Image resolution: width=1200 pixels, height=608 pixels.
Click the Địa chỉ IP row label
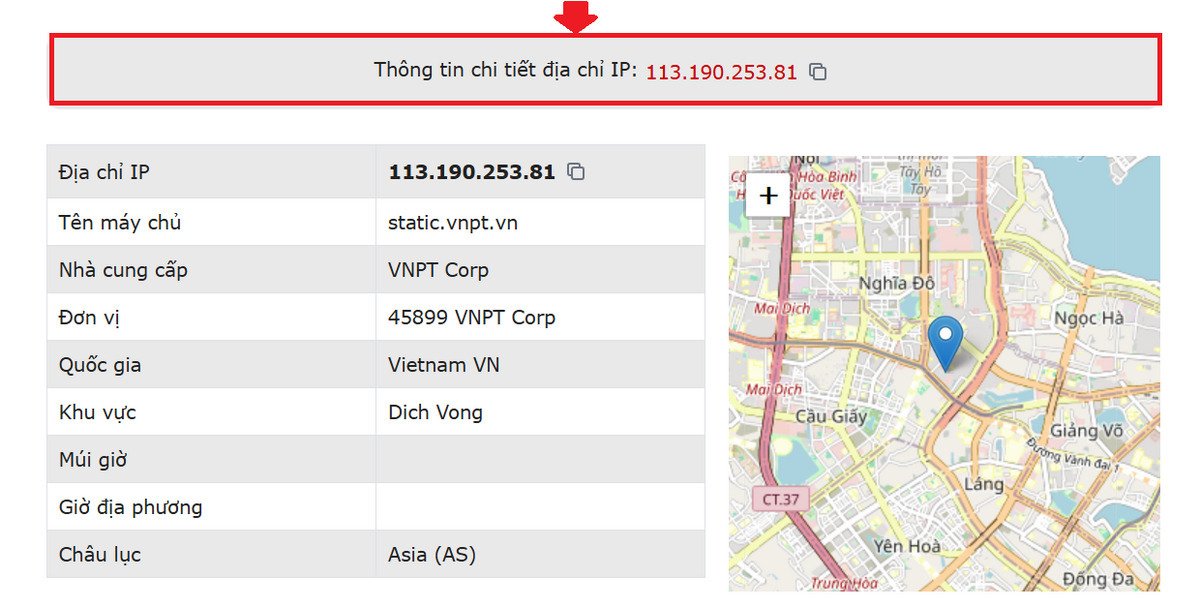104,172
